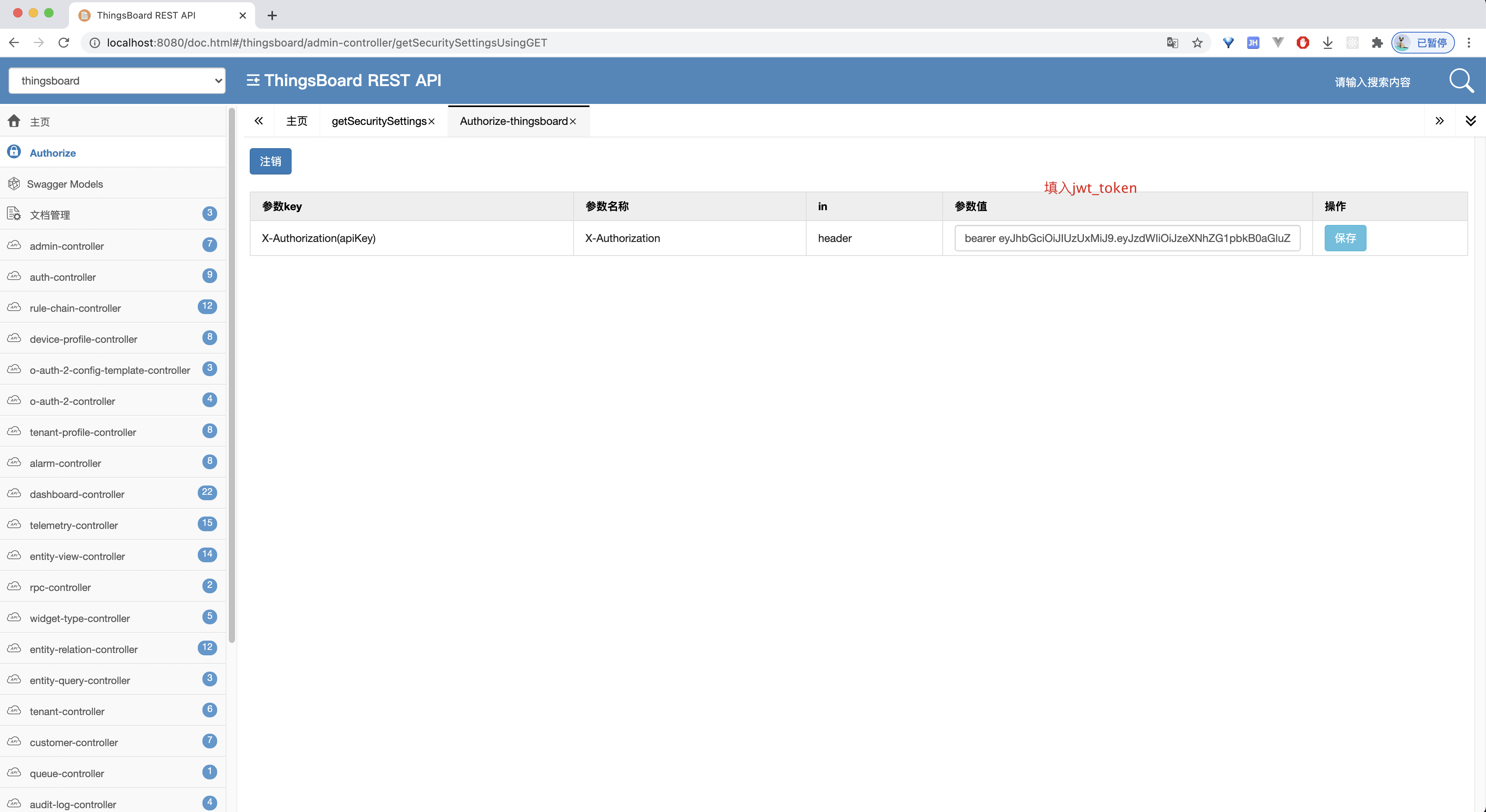The image size is (1486, 812).
Task: Open the Chrome extensions puzzle icon
Action: [1377, 43]
